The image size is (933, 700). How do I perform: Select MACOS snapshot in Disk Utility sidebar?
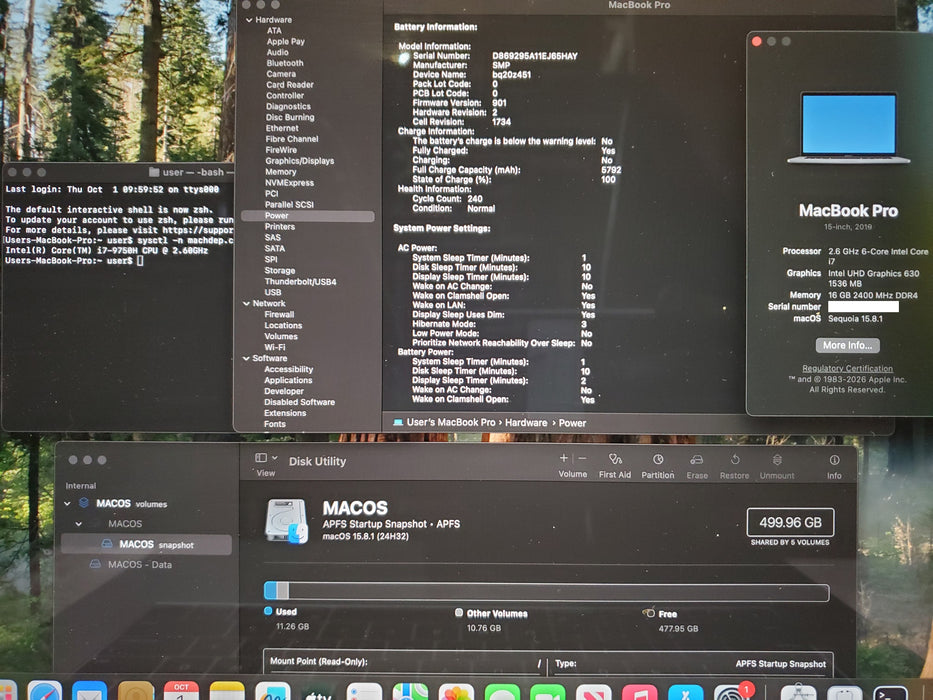click(x=146, y=544)
